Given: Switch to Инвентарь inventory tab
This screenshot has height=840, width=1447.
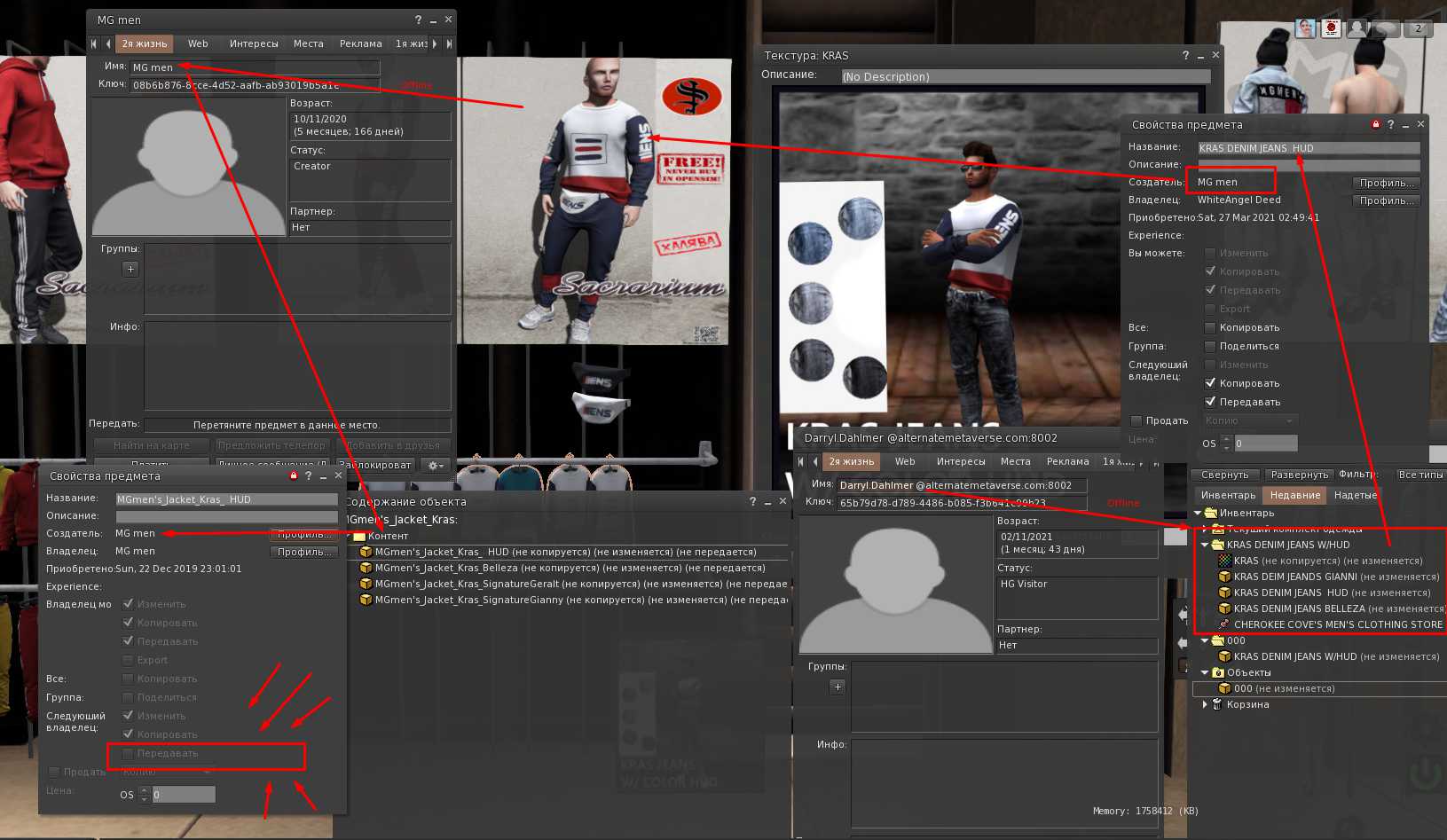Looking at the screenshot, I should tap(1228, 495).
